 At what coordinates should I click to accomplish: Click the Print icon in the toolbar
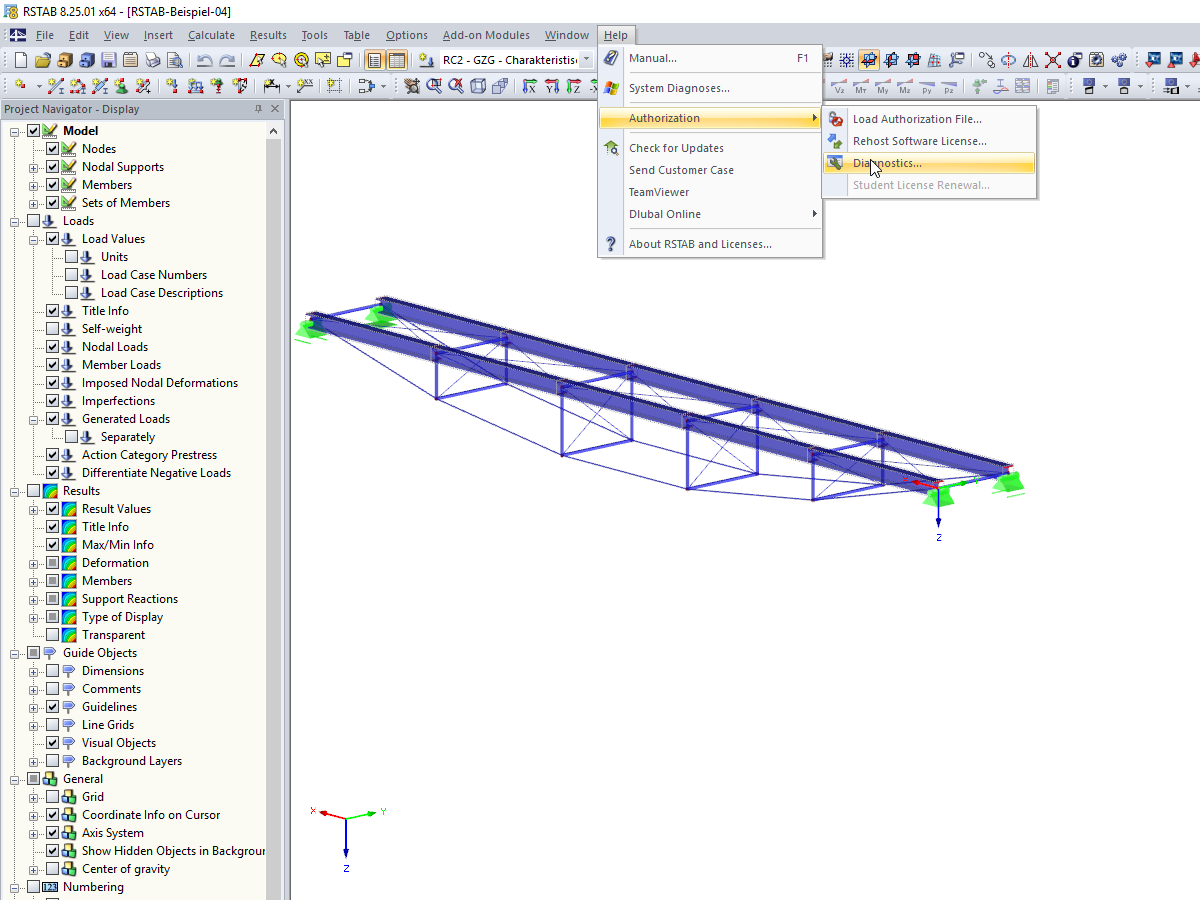[x=152, y=60]
